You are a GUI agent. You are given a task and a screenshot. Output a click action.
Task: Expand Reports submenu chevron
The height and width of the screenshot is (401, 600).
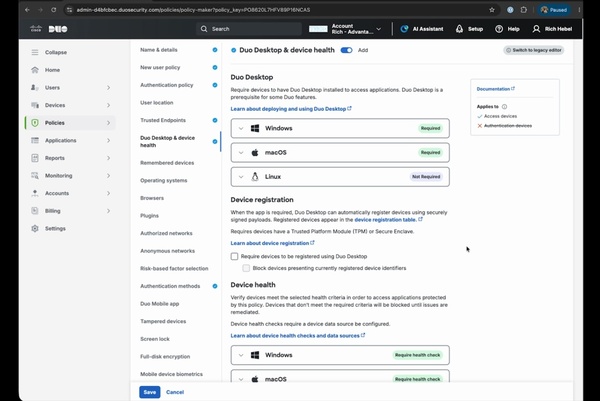pyautogui.click(x=108, y=158)
